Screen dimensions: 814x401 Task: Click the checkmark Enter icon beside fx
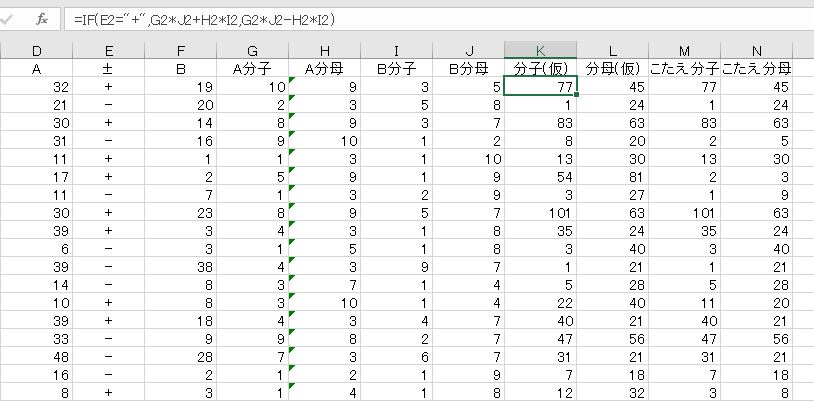point(7,20)
